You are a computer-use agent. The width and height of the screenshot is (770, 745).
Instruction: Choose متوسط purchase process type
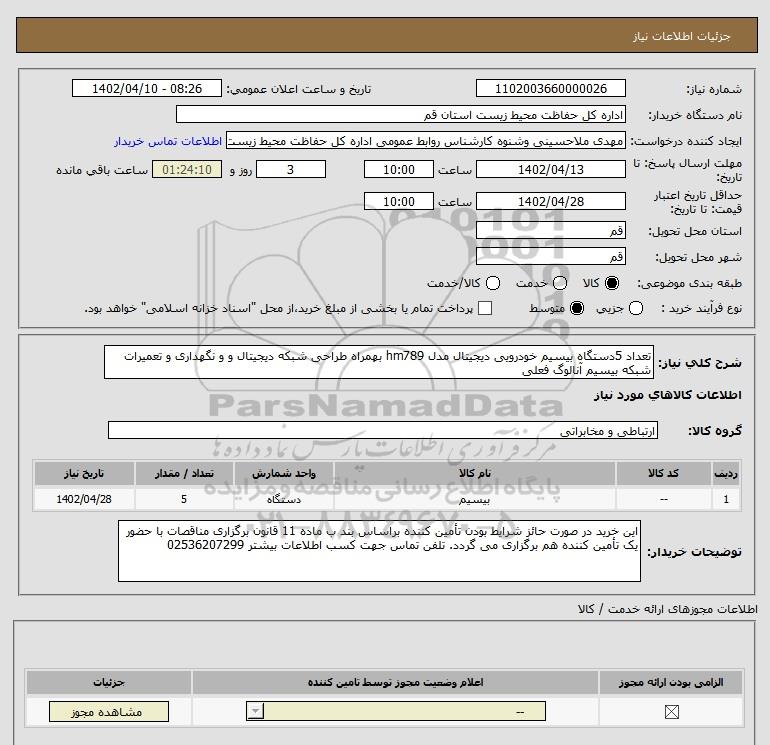point(577,308)
